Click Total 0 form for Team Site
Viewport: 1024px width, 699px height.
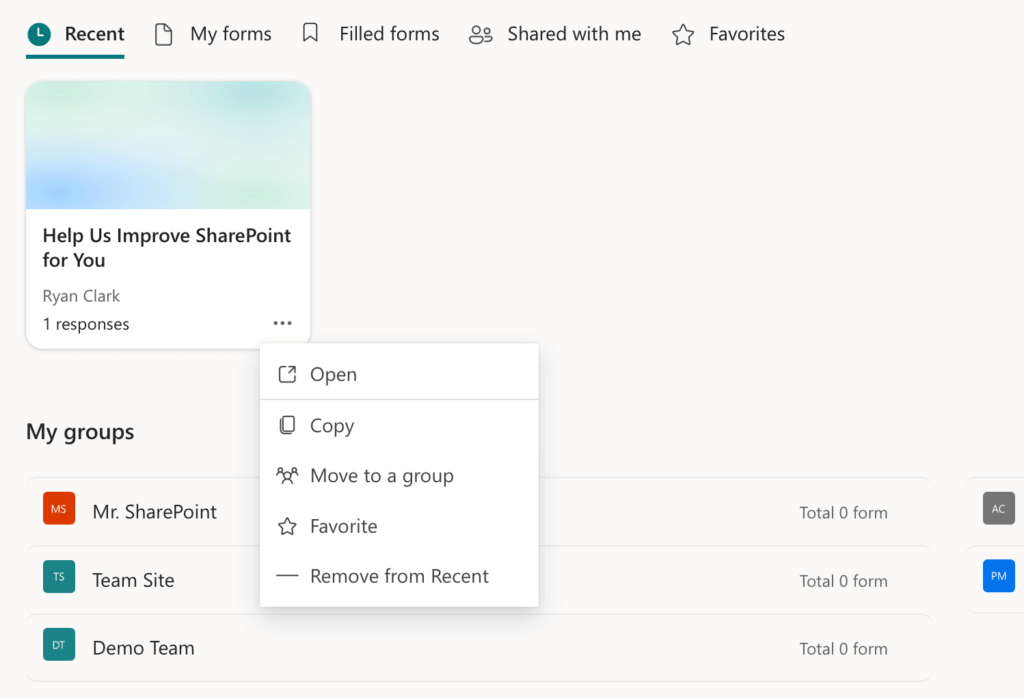point(843,581)
